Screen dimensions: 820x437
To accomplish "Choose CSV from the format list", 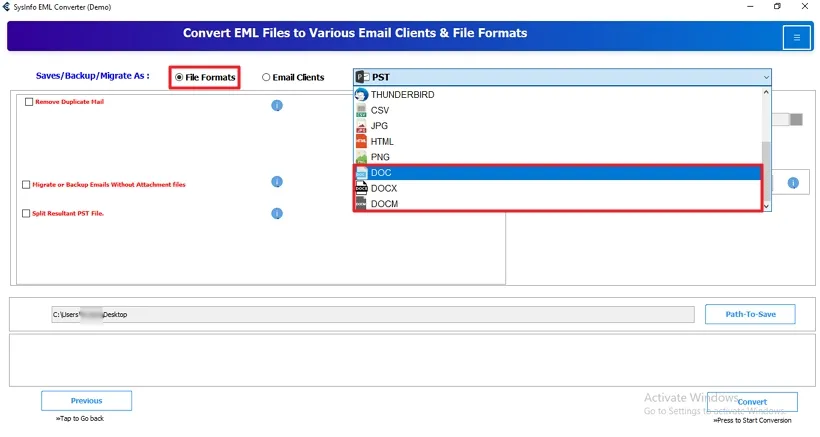I will [557, 110].
